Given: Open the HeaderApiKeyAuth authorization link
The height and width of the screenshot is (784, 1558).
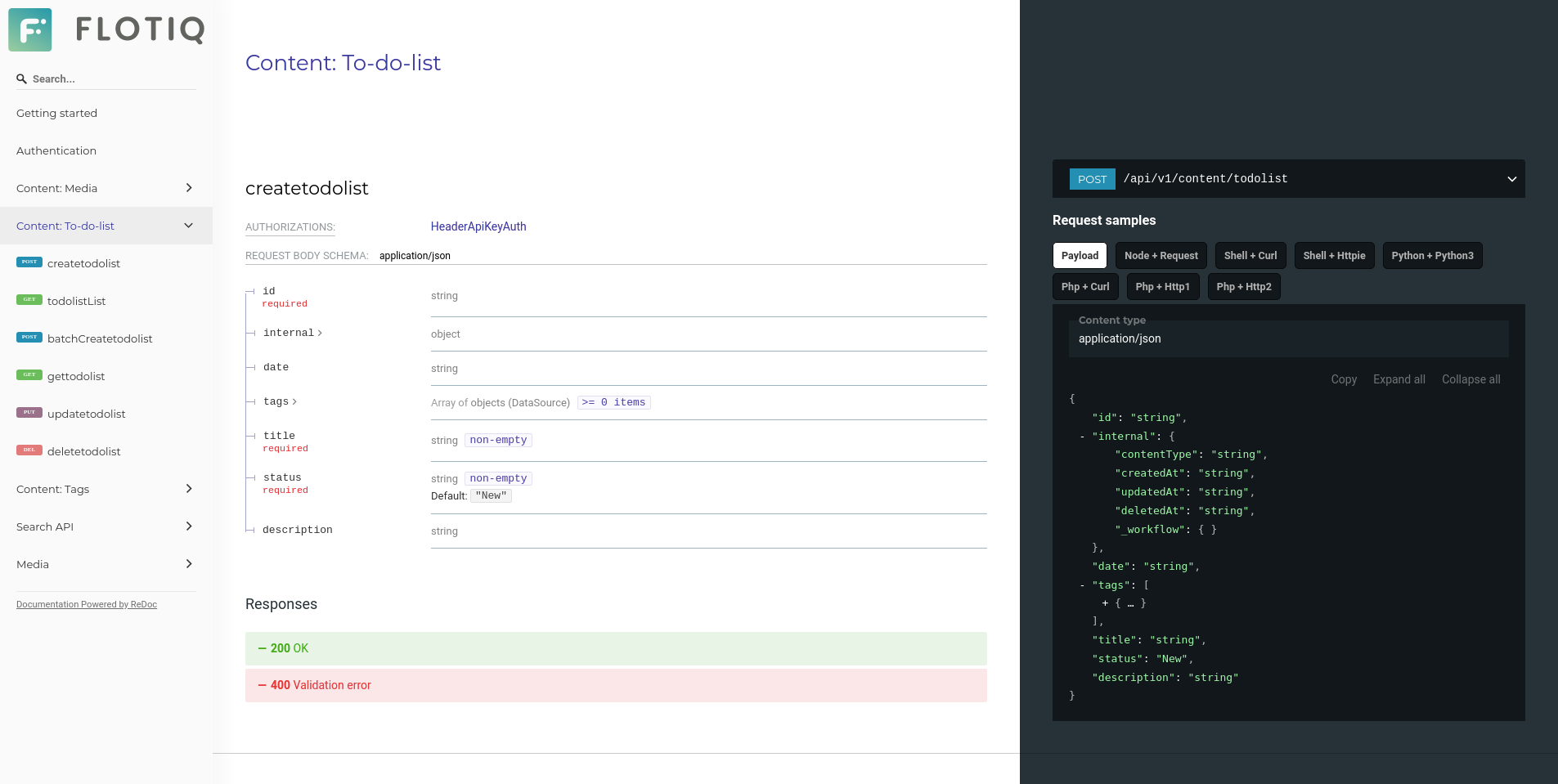Looking at the screenshot, I should [x=478, y=226].
